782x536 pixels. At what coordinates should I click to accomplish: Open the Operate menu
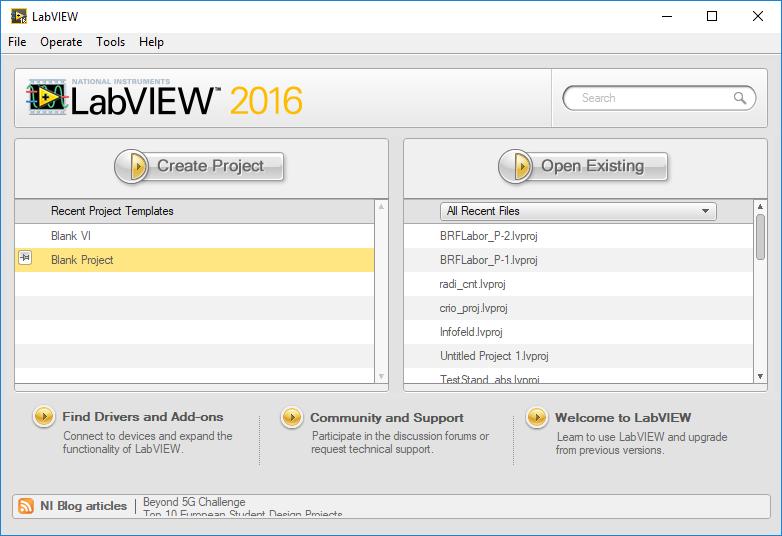click(61, 42)
